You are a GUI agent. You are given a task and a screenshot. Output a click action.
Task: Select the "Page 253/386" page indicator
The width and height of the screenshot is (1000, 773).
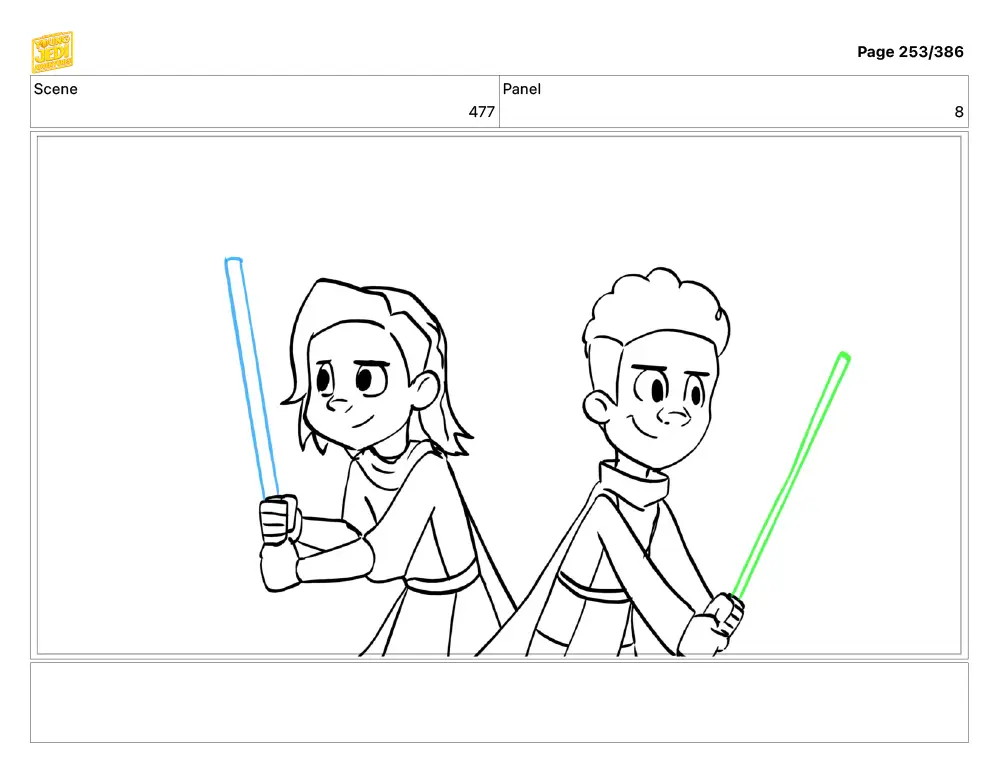[x=910, y=52]
